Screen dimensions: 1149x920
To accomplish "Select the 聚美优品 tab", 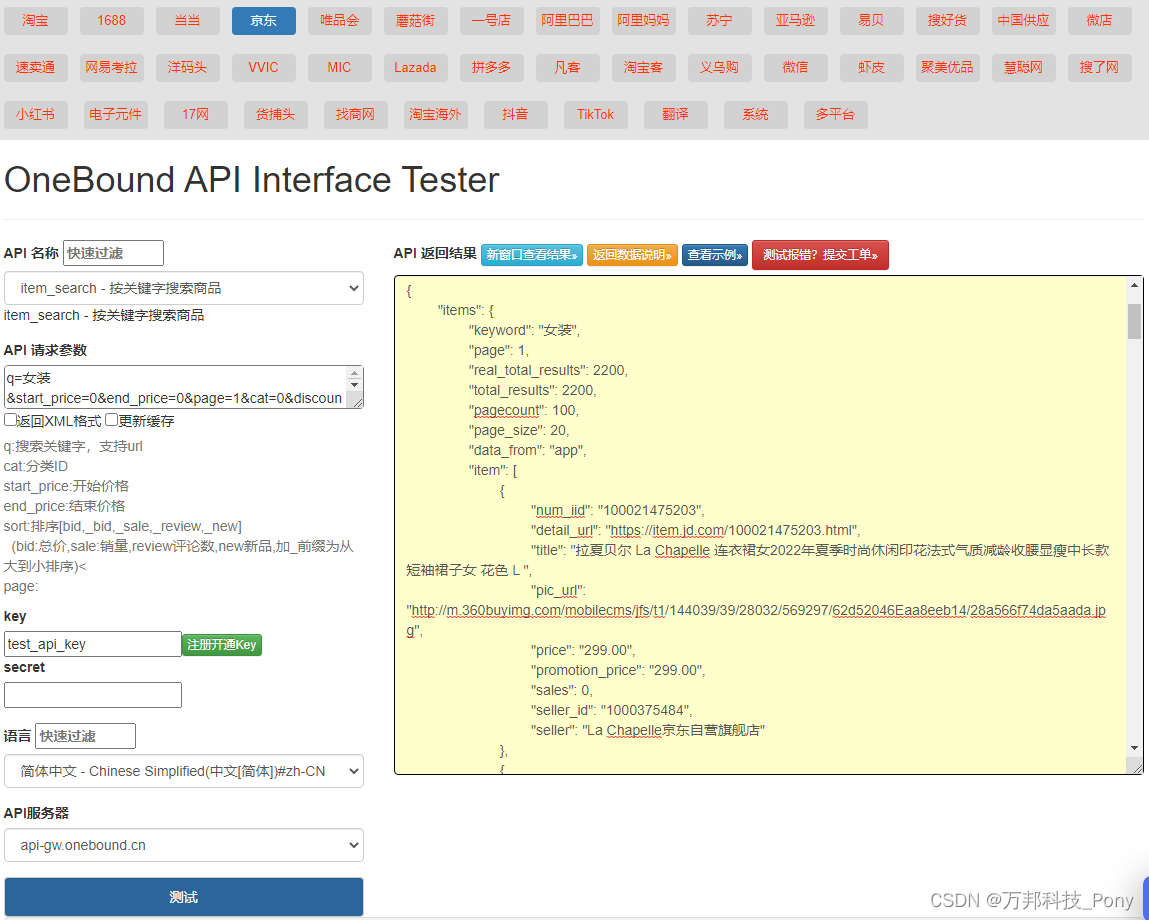I will click(947, 67).
